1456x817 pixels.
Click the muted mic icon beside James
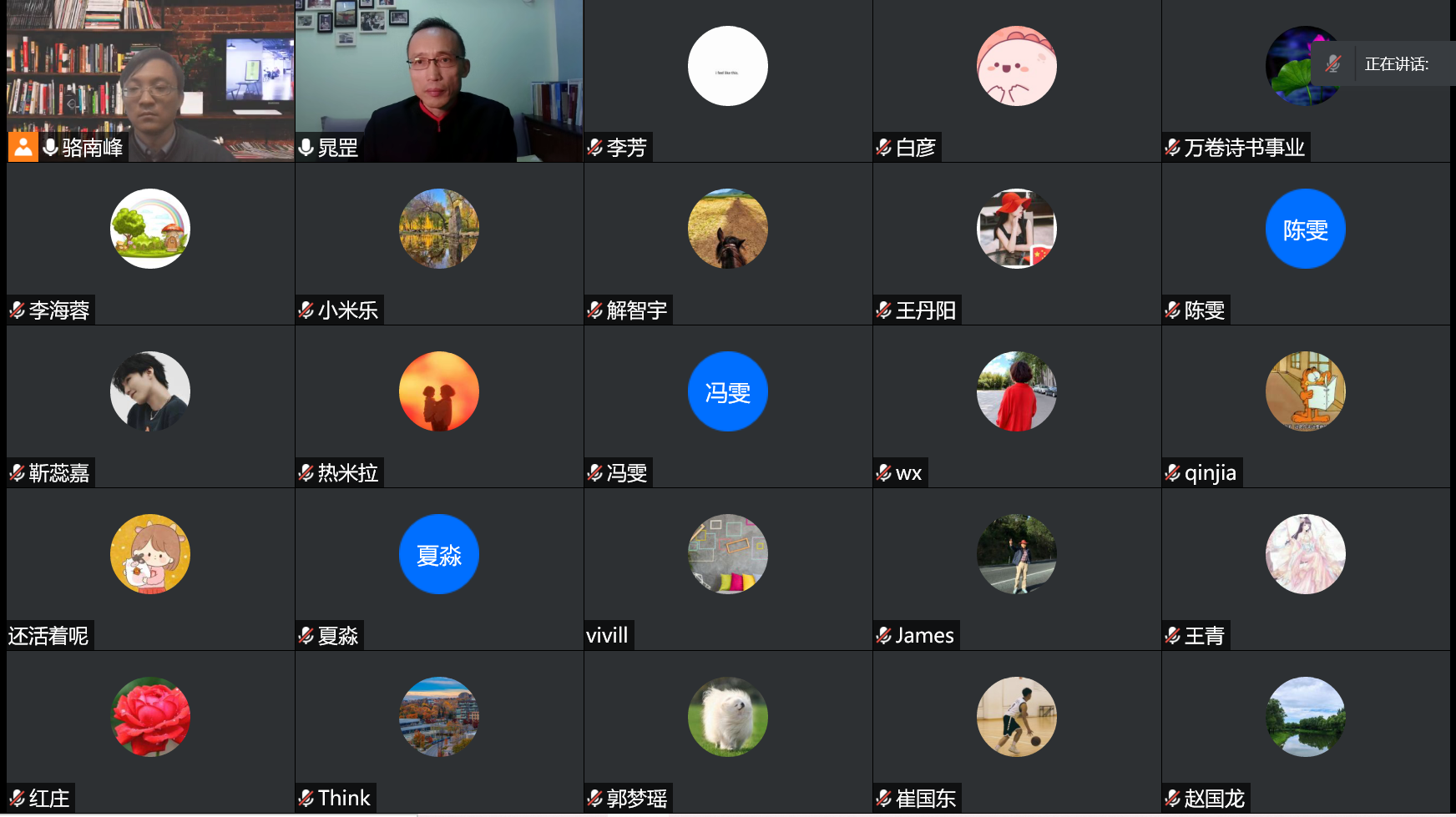(884, 636)
